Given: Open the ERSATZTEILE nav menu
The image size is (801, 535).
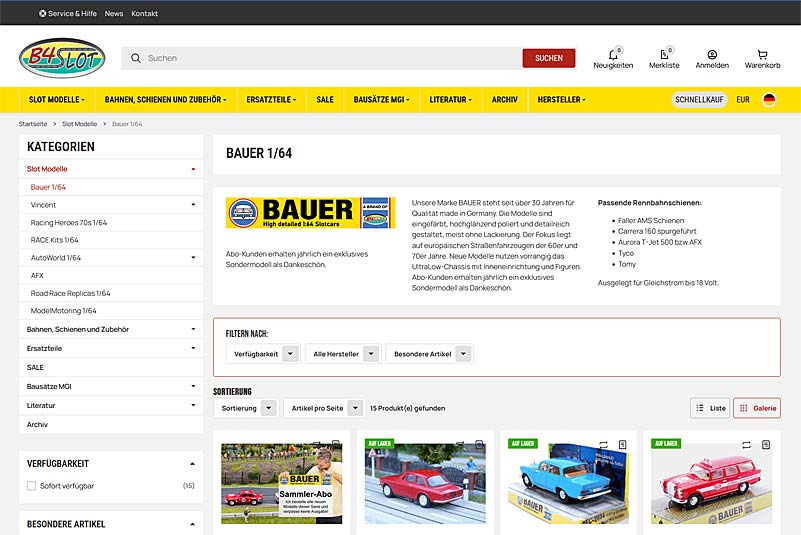Looking at the screenshot, I should point(271,100).
